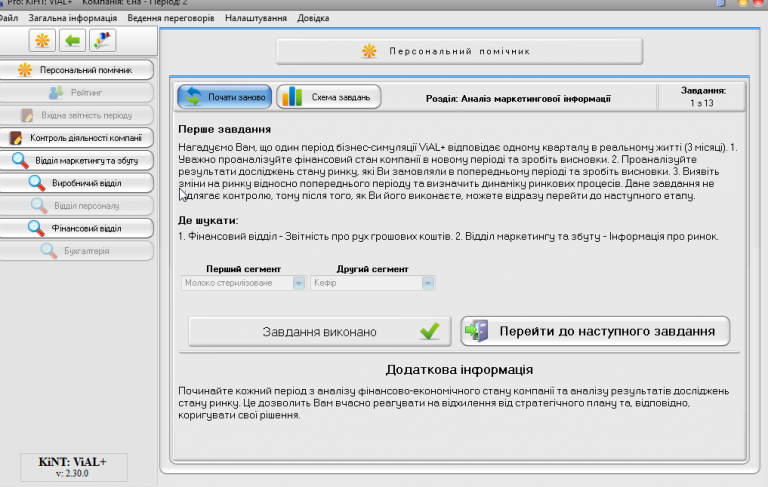This screenshot has height=487, width=768.
Task: Open Персональний помічник in sidebar
Action: [76, 70]
